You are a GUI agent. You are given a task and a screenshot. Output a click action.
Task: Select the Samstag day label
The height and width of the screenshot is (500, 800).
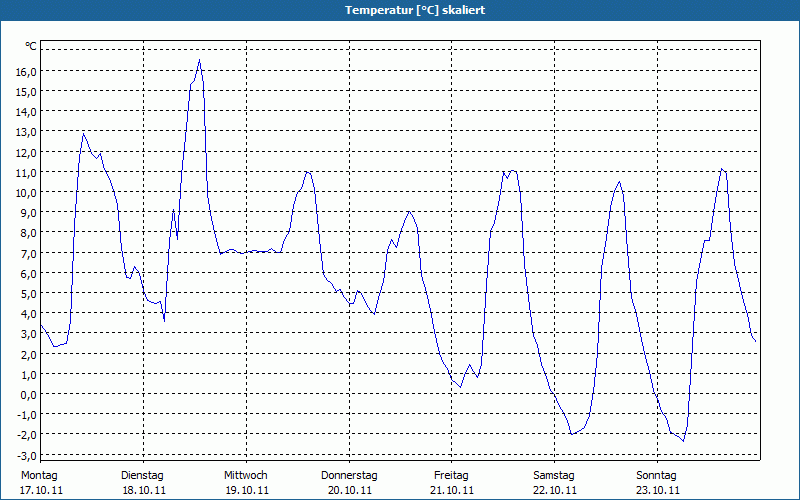point(554,475)
